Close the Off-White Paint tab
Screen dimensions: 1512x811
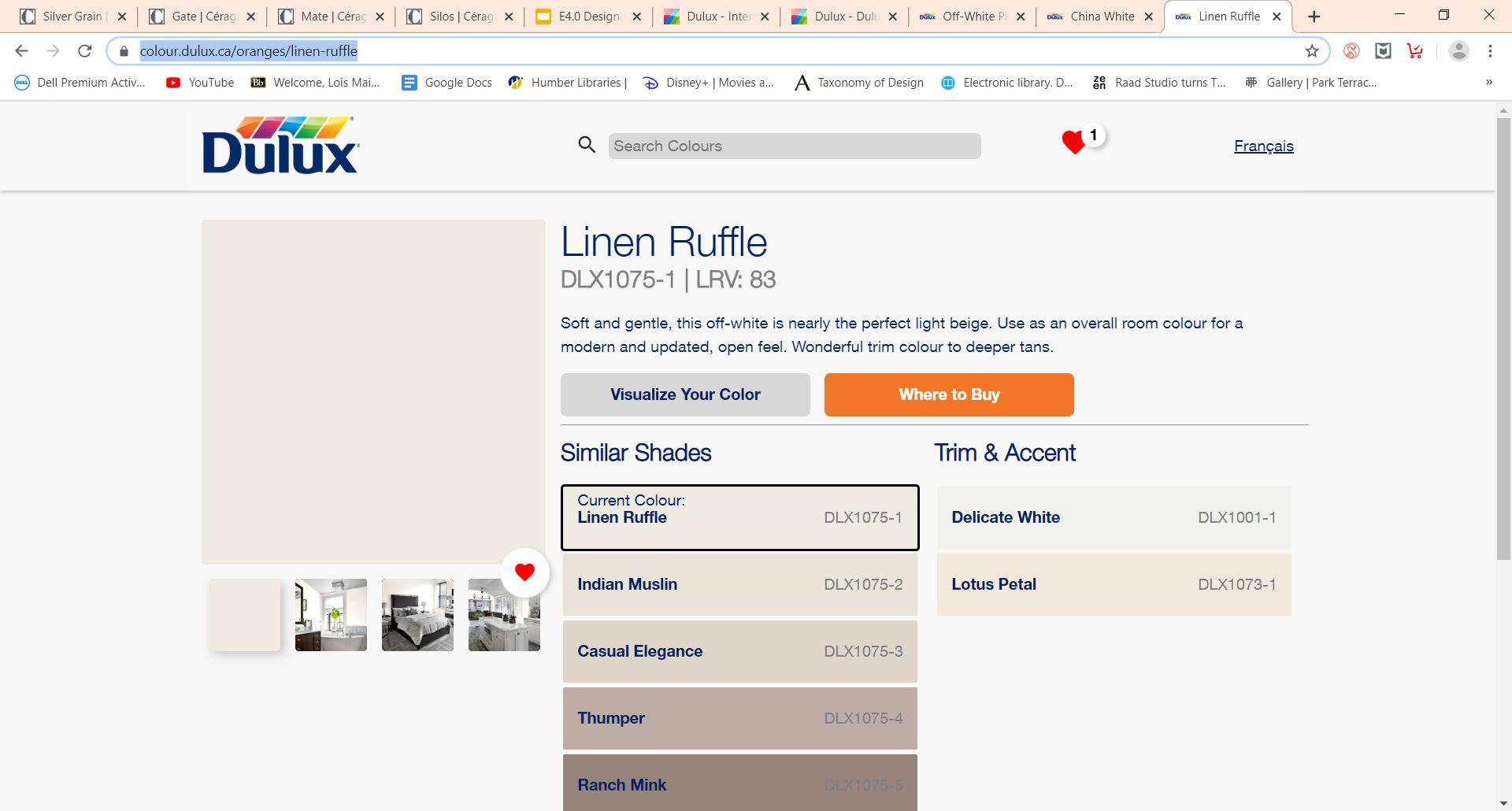pos(1021,17)
